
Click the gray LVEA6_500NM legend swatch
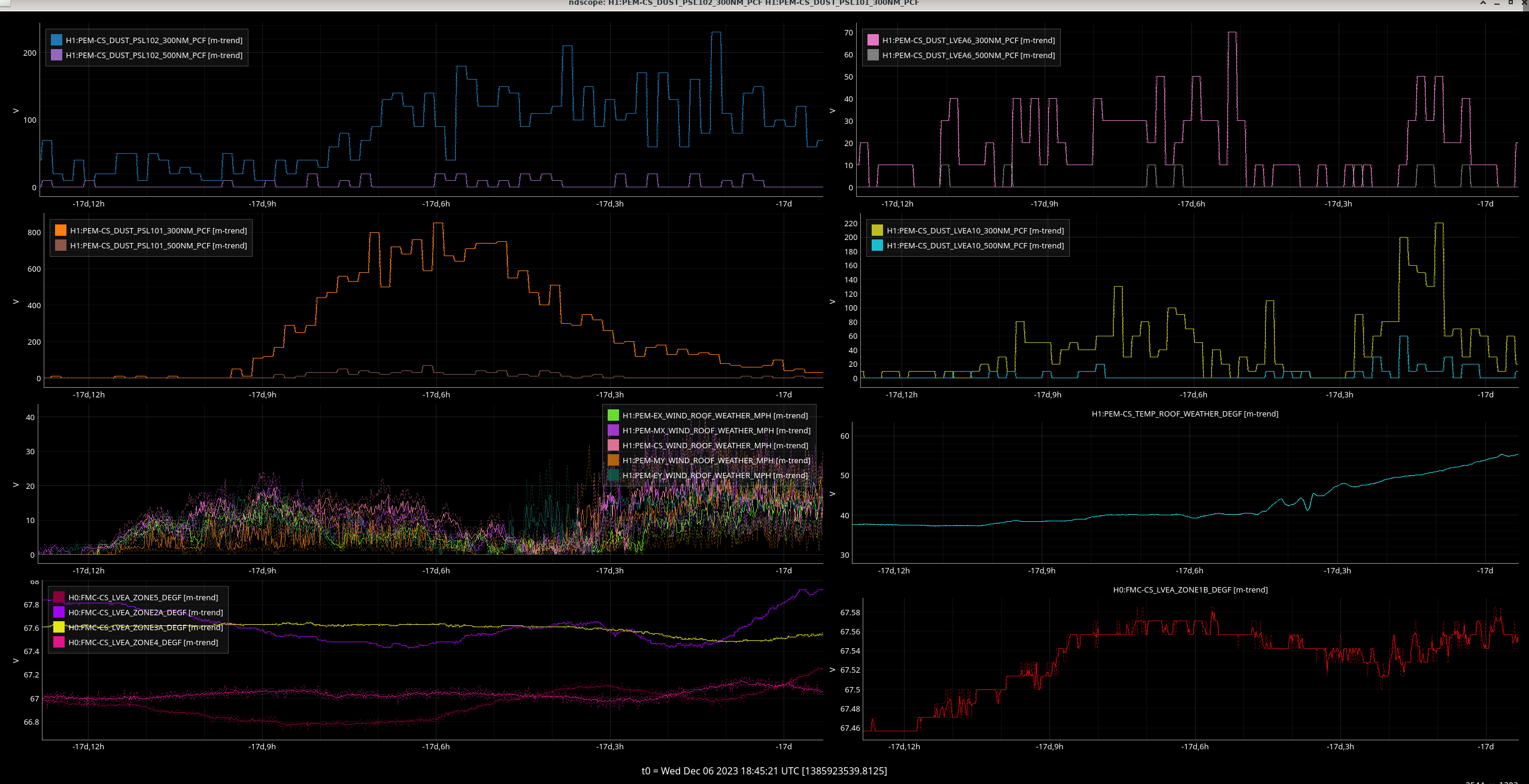873,55
